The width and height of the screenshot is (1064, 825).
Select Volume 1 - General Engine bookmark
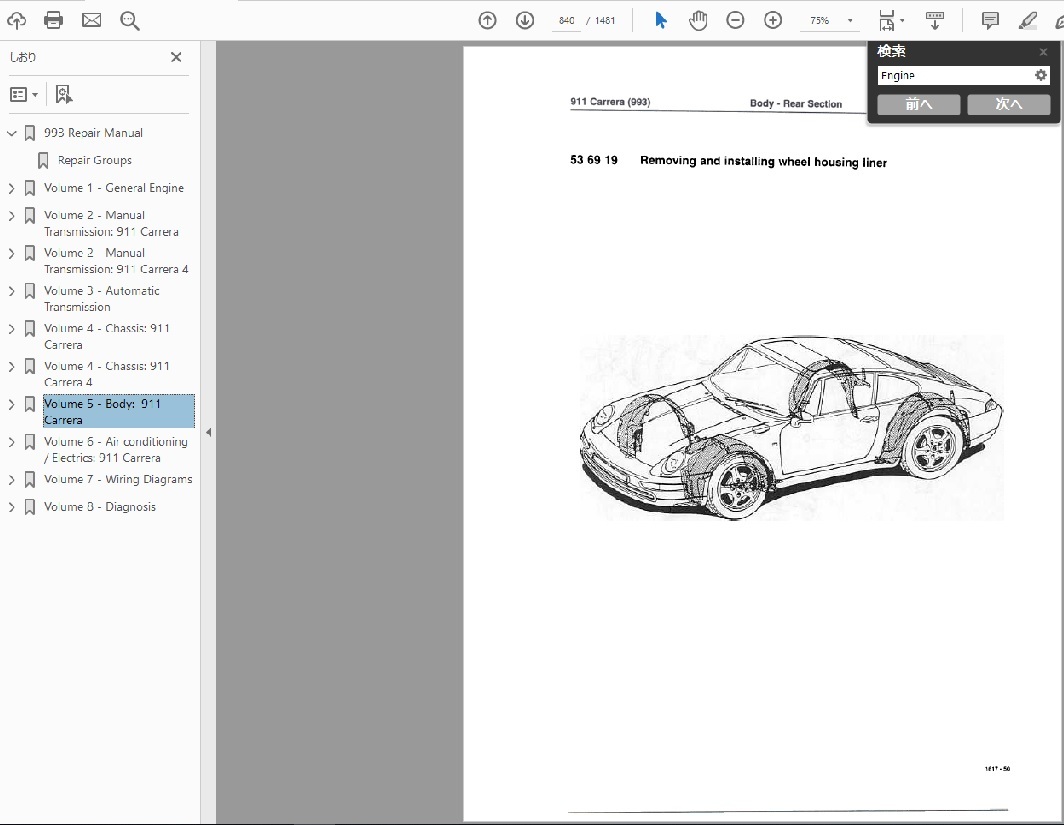pyautogui.click(x=114, y=188)
